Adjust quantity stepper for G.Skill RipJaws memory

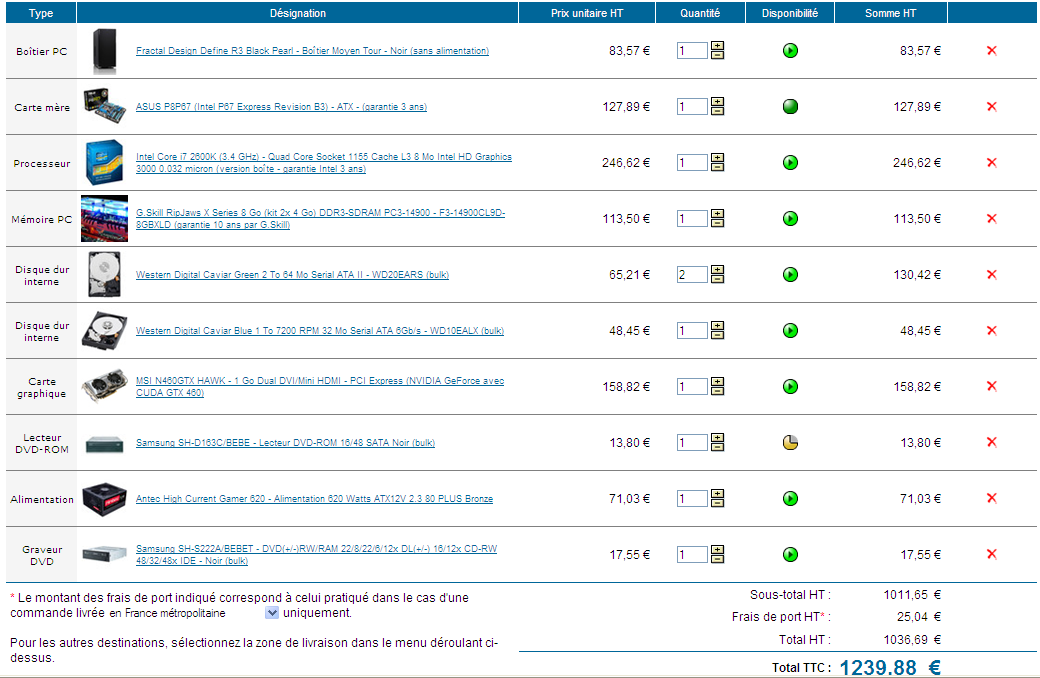(718, 219)
